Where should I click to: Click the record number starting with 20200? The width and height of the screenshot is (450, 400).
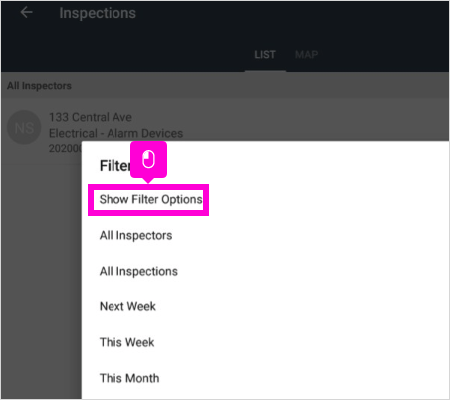click(x=65, y=148)
